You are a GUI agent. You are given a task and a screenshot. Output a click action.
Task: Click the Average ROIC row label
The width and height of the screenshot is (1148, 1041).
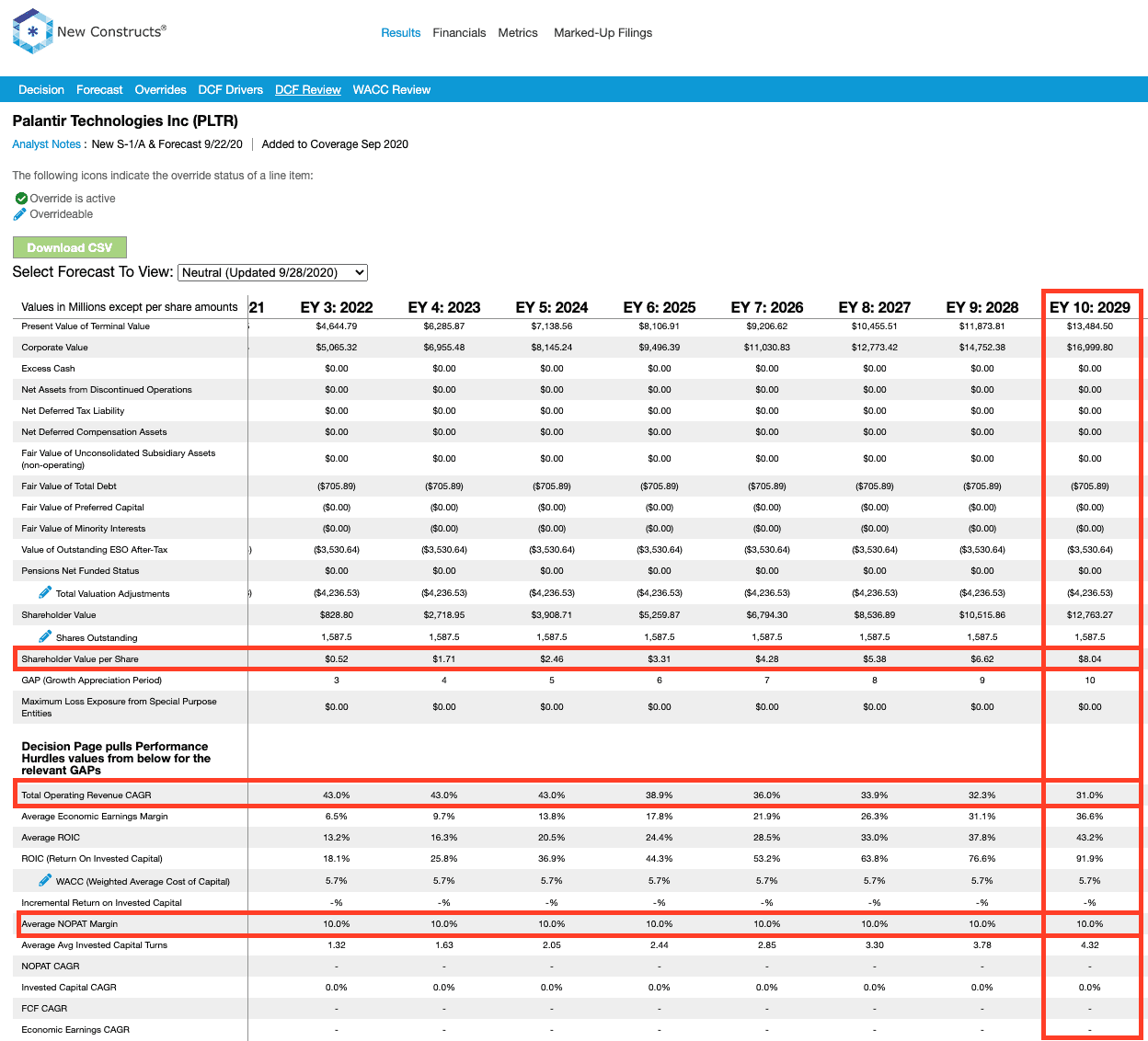tap(51, 838)
